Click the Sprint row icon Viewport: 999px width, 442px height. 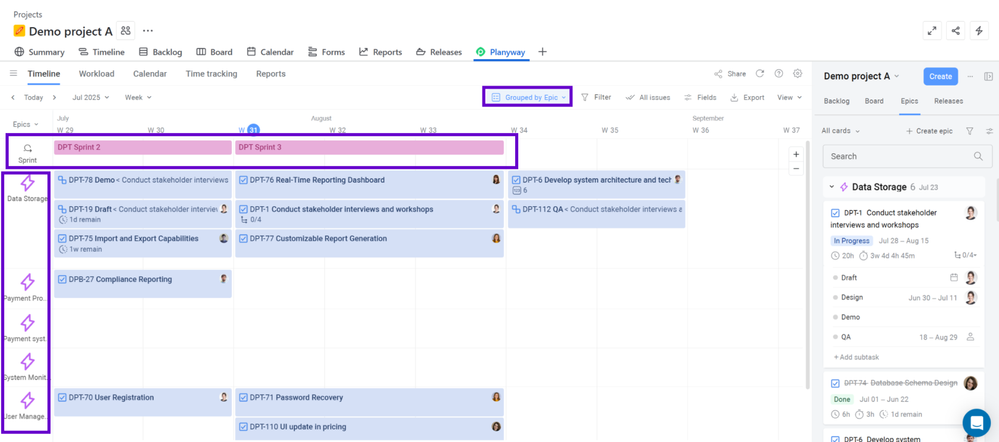(27, 148)
